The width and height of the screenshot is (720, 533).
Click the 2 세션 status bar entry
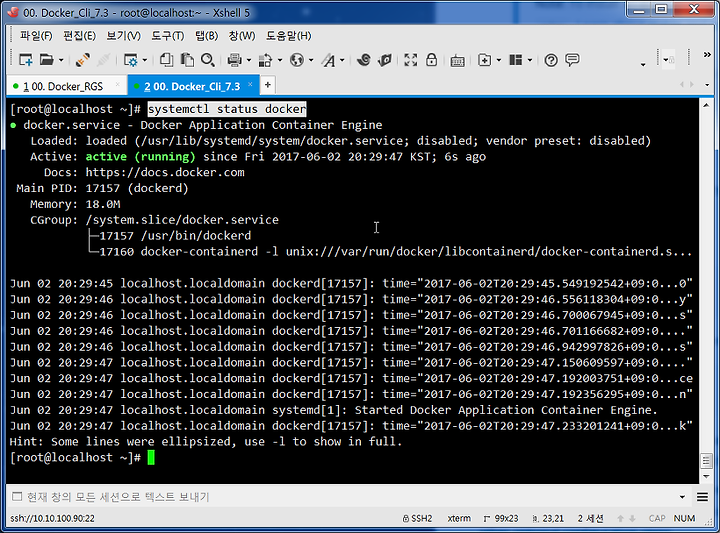coord(591,518)
